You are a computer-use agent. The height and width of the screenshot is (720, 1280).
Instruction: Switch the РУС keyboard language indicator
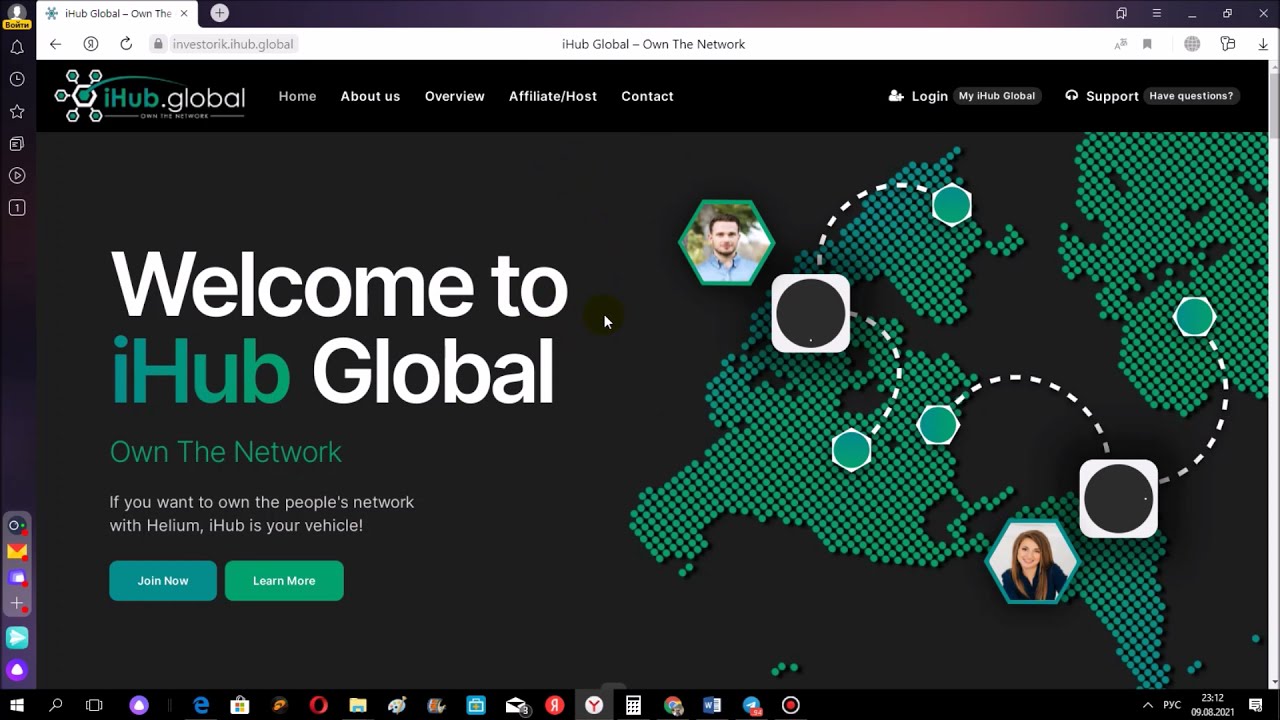tap(1172, 705)
